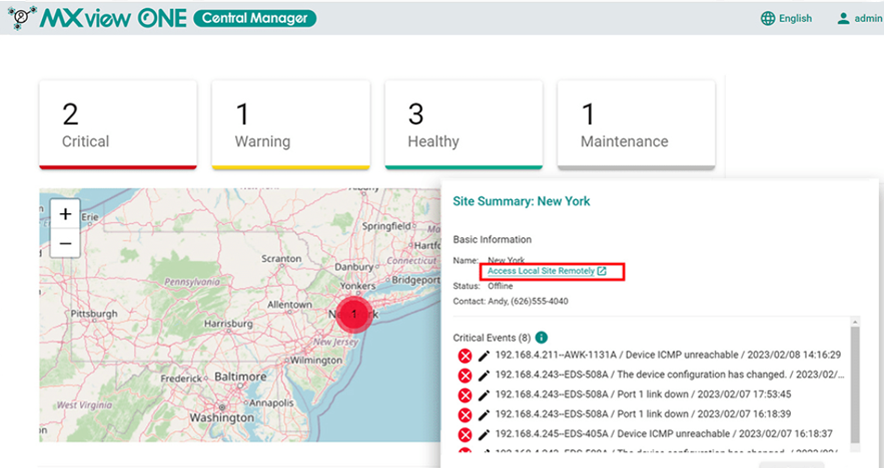Click the admin person icon
Viewport: 884px width, 468px height.
tap(843, 18)
